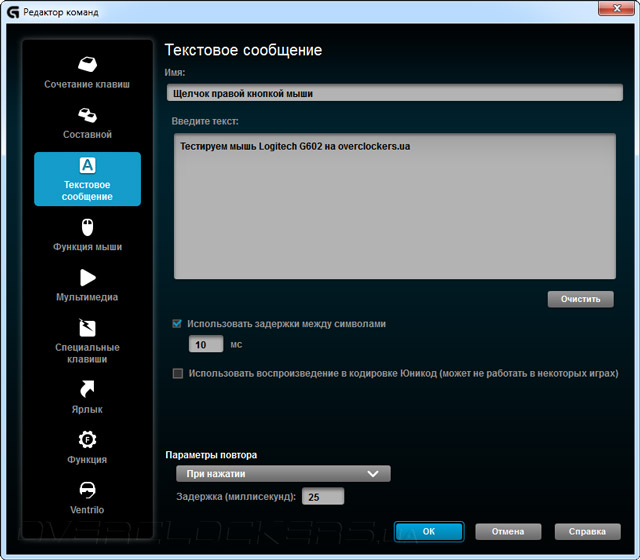Close the Редактор команд window
The image size is (640, 560).
(x=617, y=8)
